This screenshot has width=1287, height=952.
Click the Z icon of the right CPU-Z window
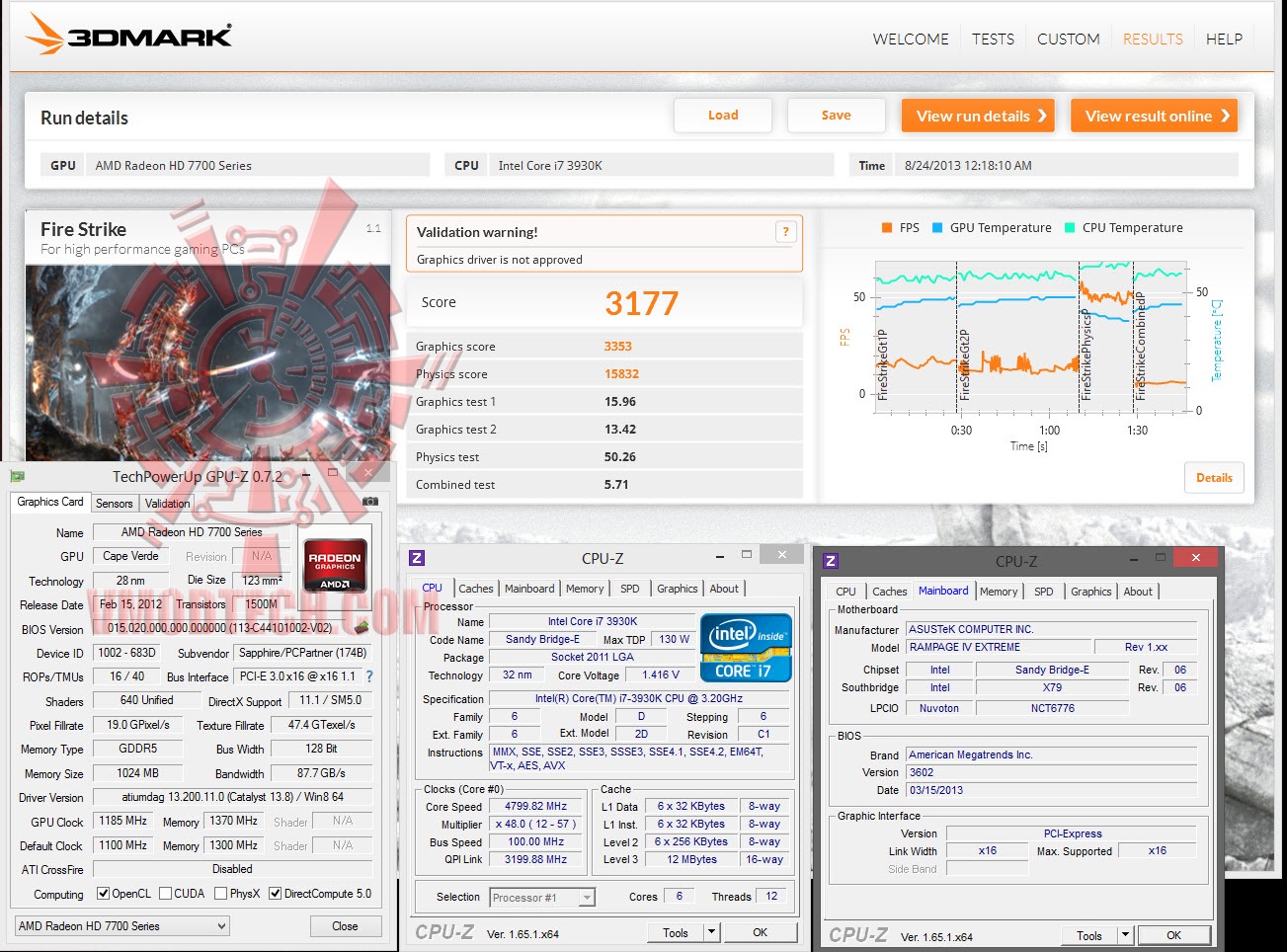click(x=831, y=561)
